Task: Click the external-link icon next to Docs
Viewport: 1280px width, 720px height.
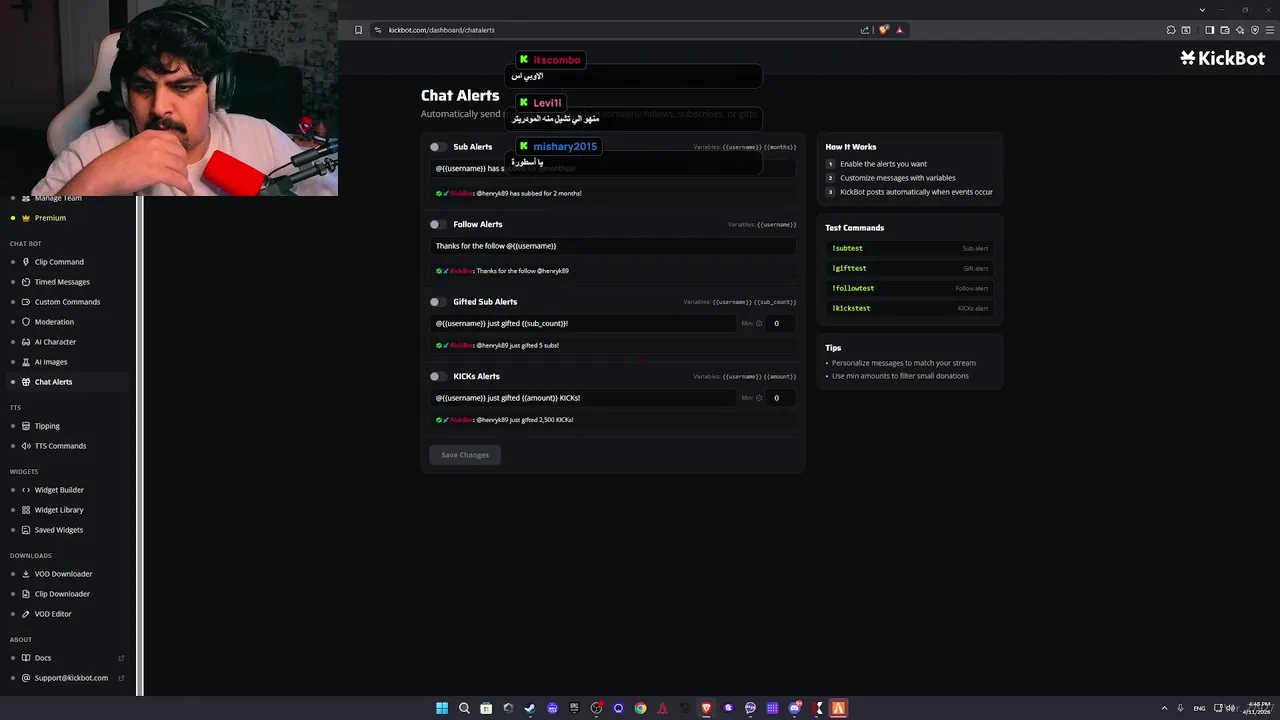Action: 122,658
